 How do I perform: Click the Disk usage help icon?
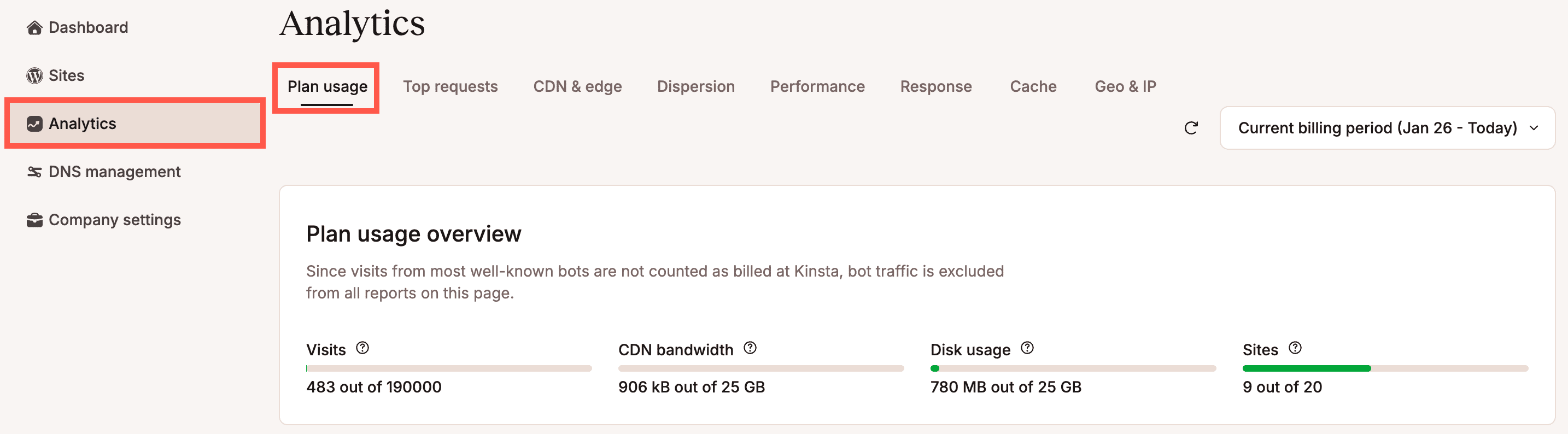tap(1027, 348)
